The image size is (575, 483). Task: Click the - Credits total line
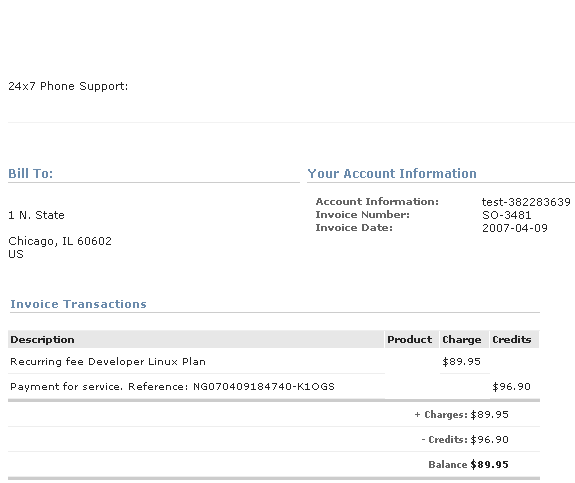coord(465,439)
